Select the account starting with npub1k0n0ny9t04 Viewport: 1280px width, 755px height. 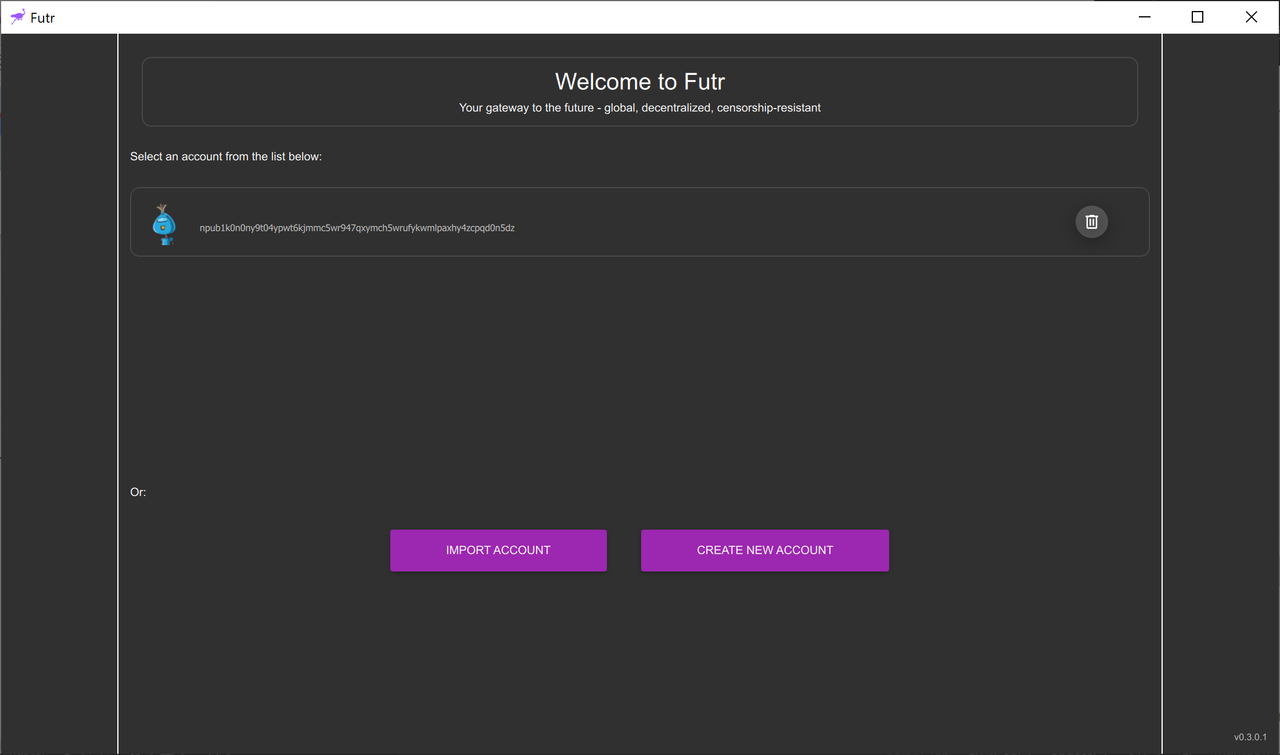(640, 222)
